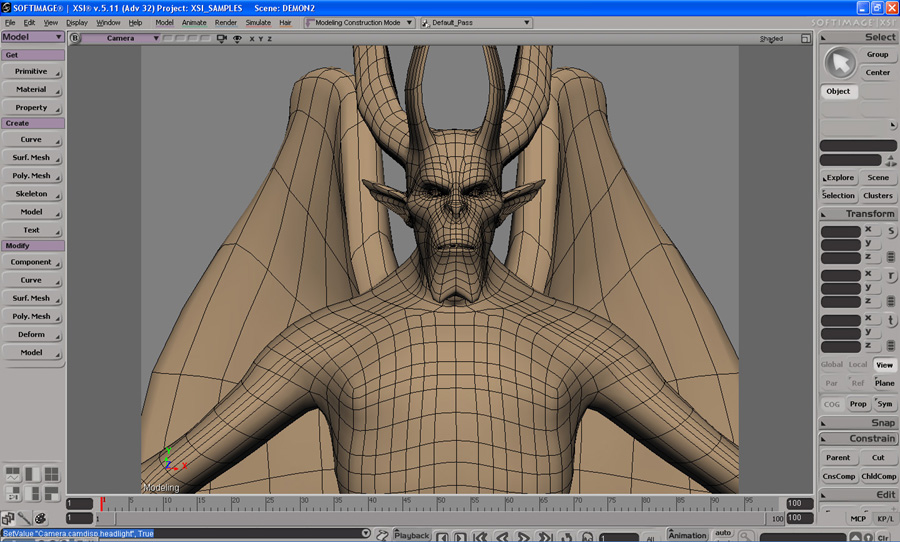The height and width of the screenshot is (542, 900).
Task: Click the script editor scroll icon
Action: [382, 535]
